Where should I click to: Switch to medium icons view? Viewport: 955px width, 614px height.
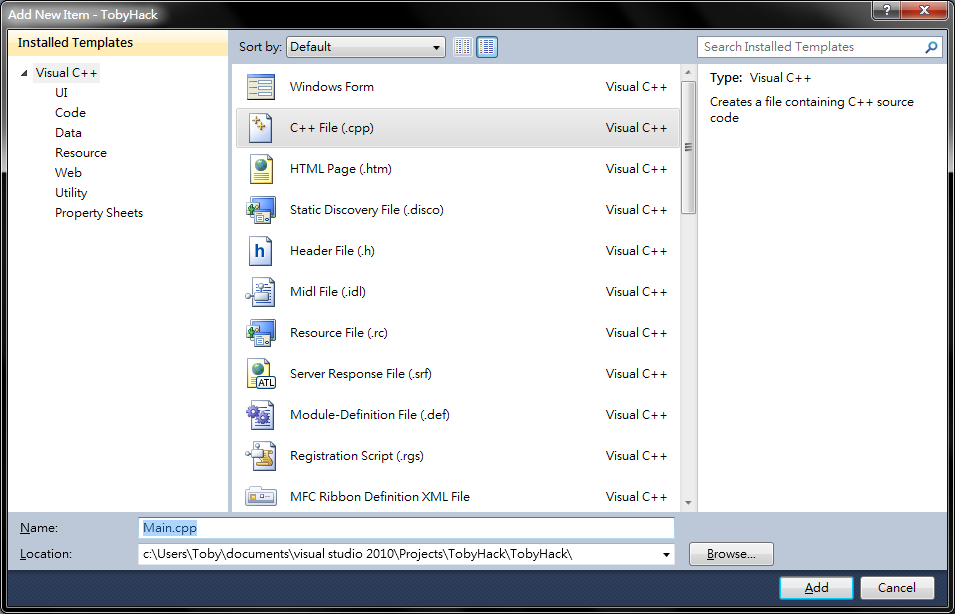(x=487, y=47)
